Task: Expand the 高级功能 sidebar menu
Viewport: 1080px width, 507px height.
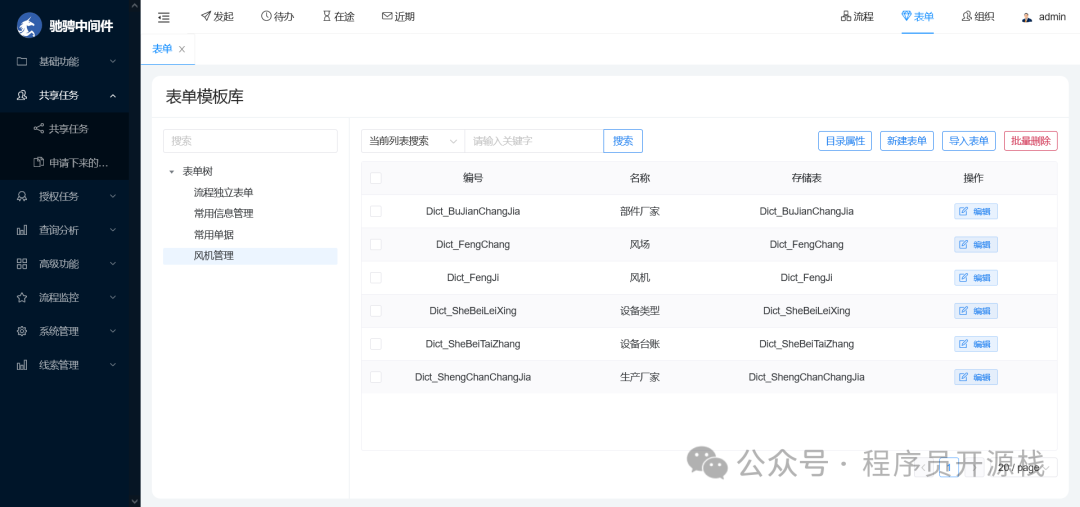Action: click(x=65, y=264)
